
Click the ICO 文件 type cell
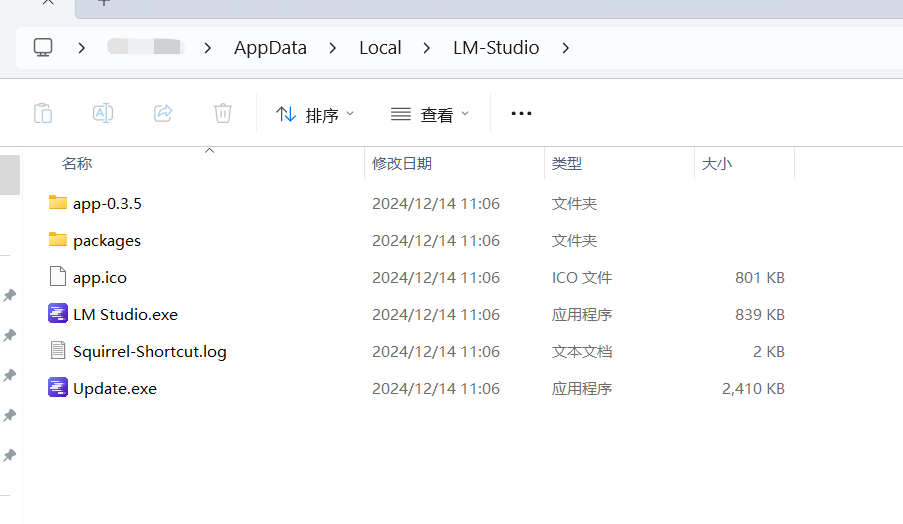click(582, 278)
